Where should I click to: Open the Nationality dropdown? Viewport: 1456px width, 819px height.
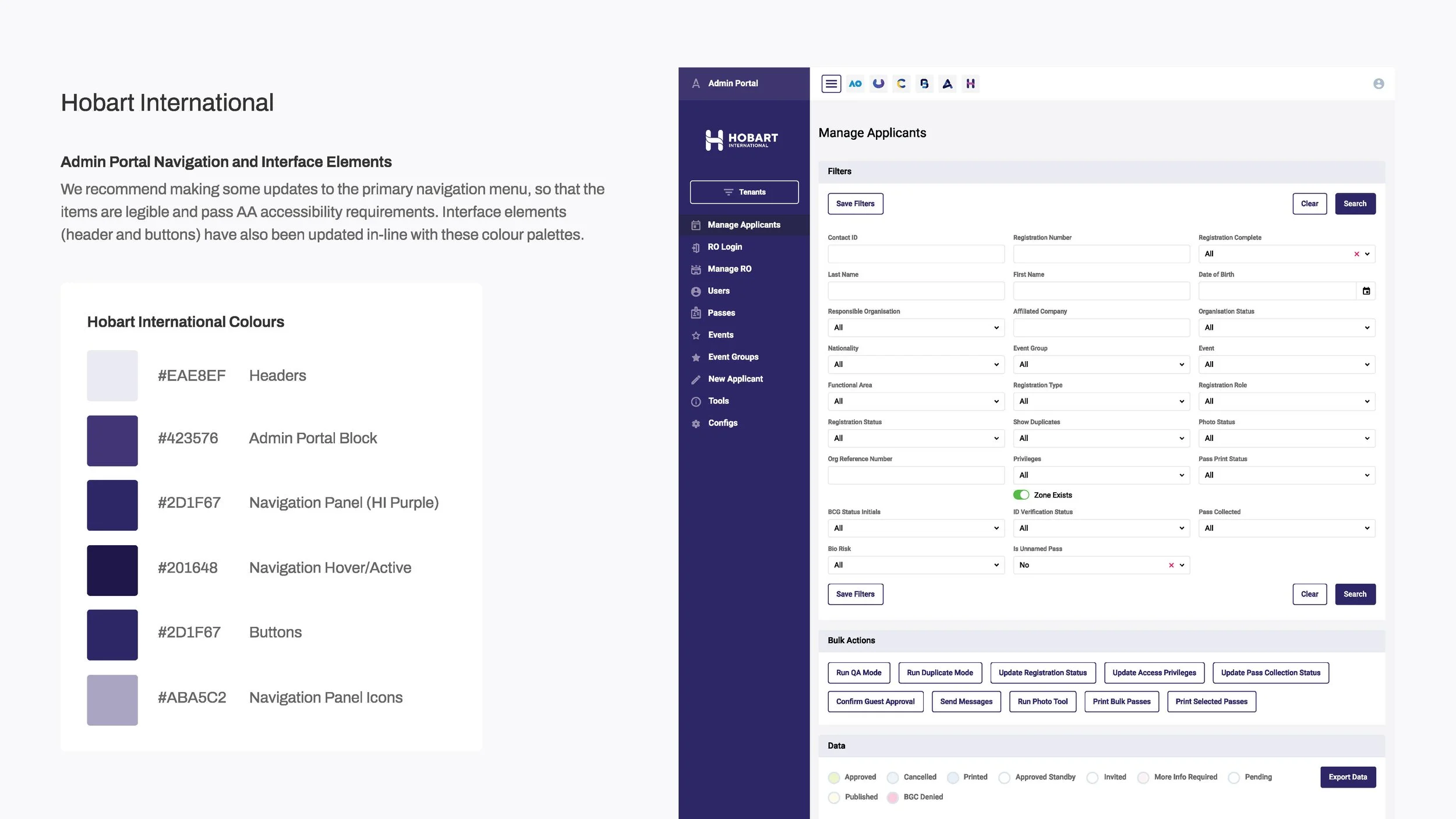coord(915,364)
